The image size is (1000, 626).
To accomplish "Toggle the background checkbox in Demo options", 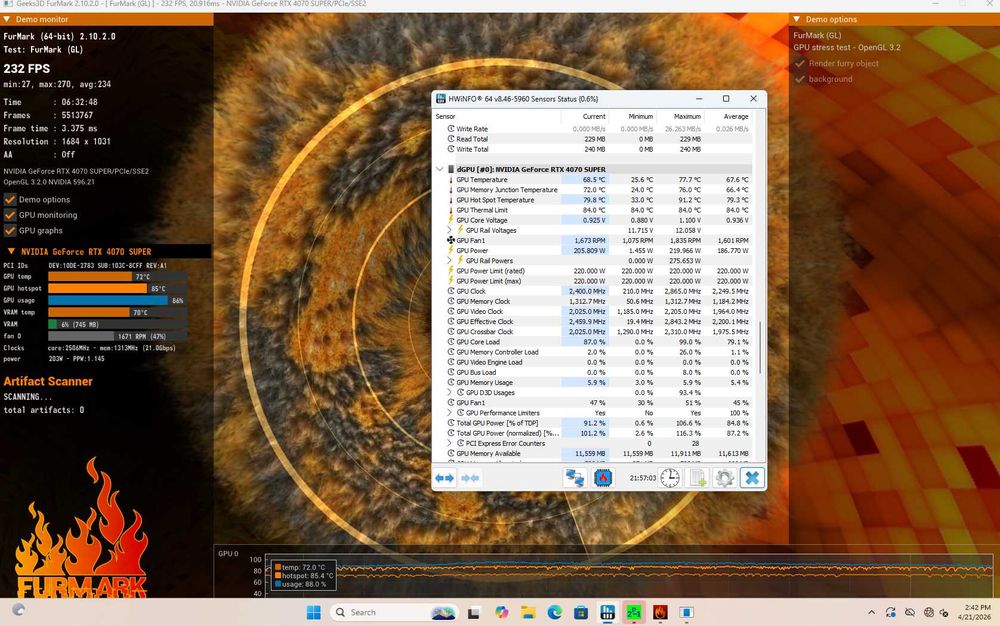I will (x=800, y=79).
